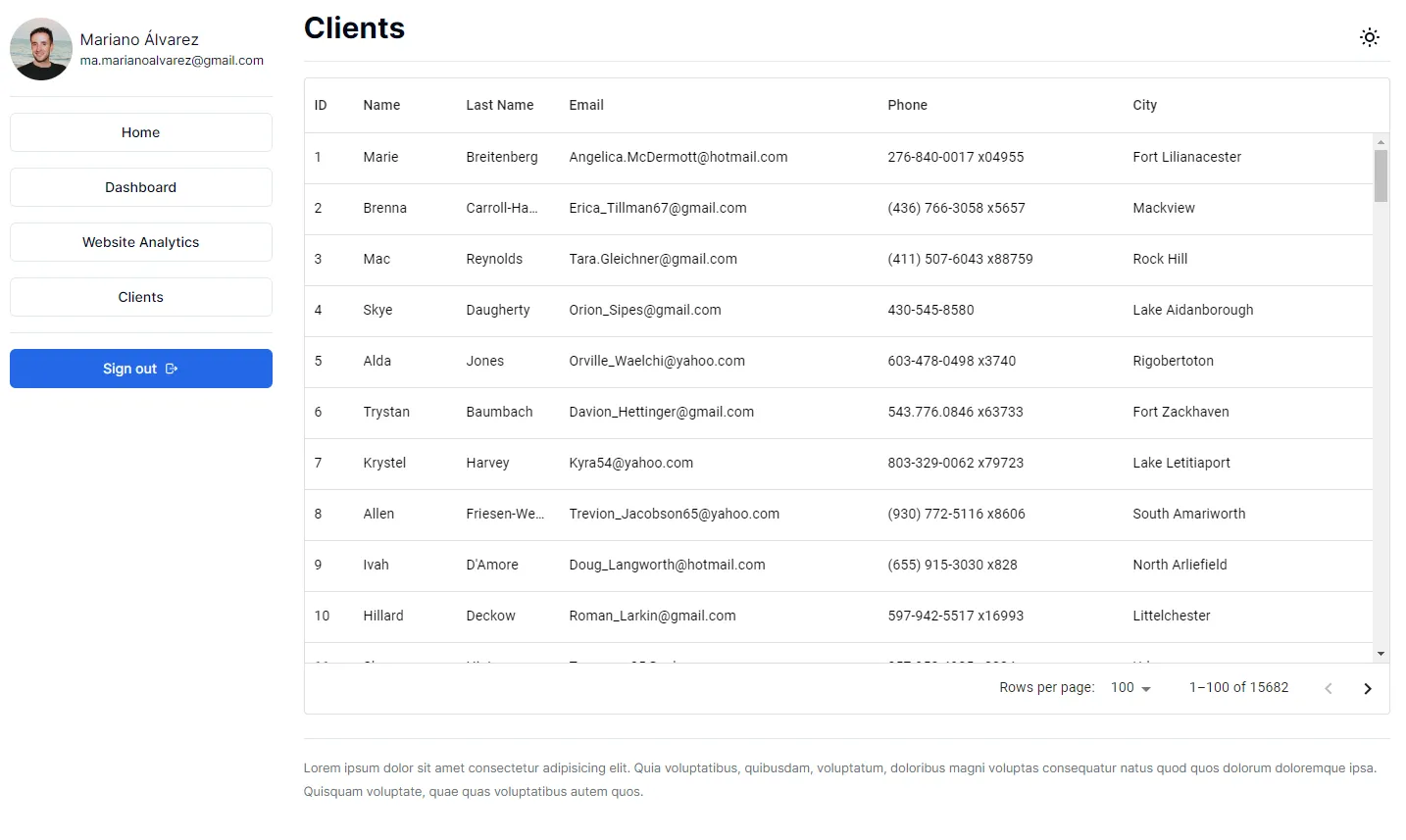Click Mariano Álvarez's profile avatar
The height and width of the screenshot is (840, 1406).
point(41,49)
